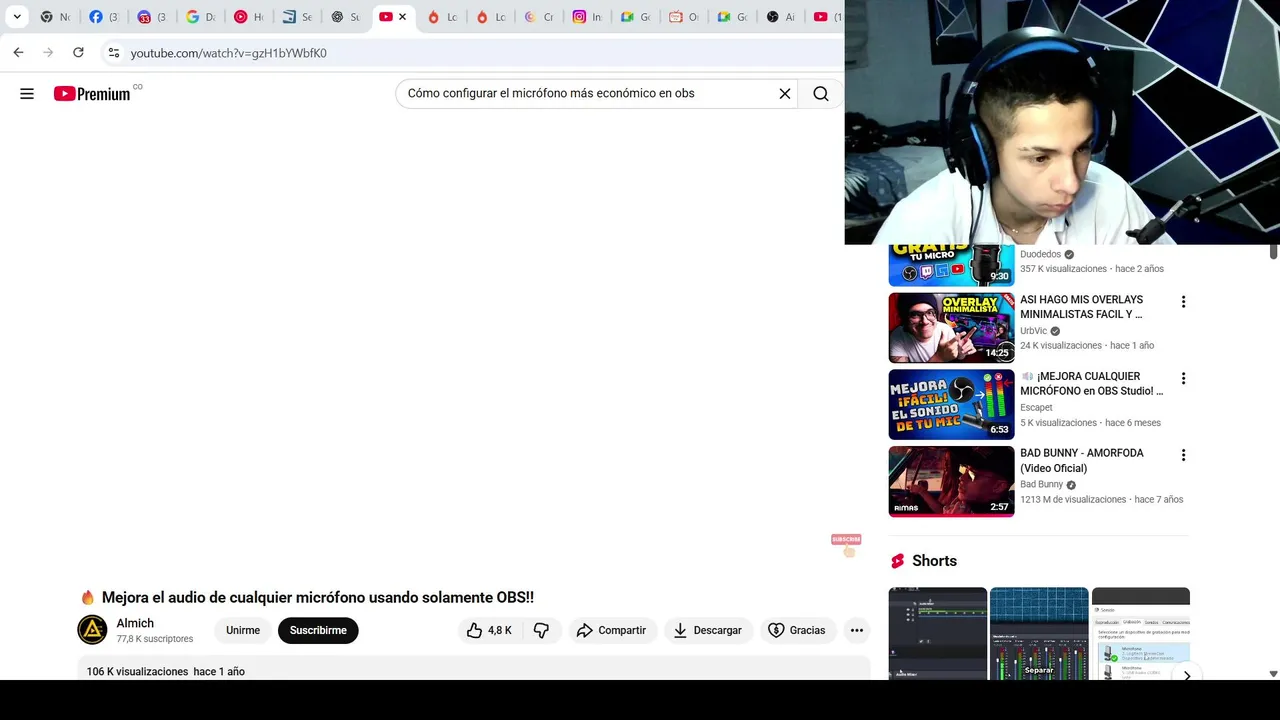This screenshot has width=1280, height=720.
Task: Open the UrbVic channel name
Action: [1033, 331]
